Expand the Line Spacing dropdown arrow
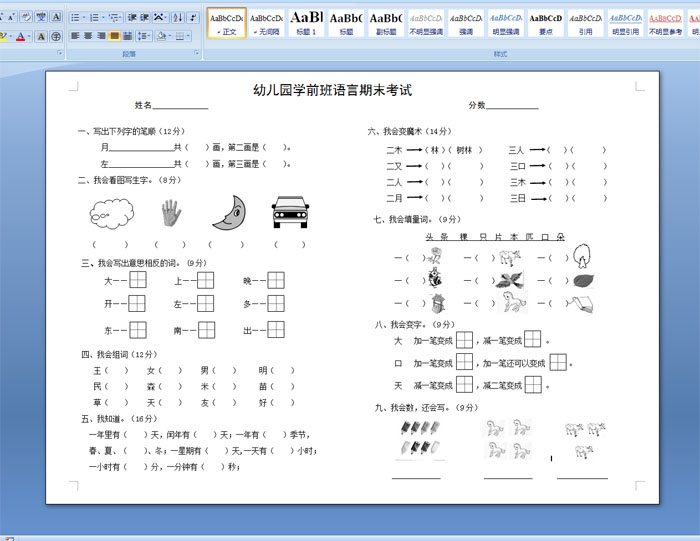Image resolution: width=700 pixels, height=541 pixels. pyautogui.click(x=150, y=36)
